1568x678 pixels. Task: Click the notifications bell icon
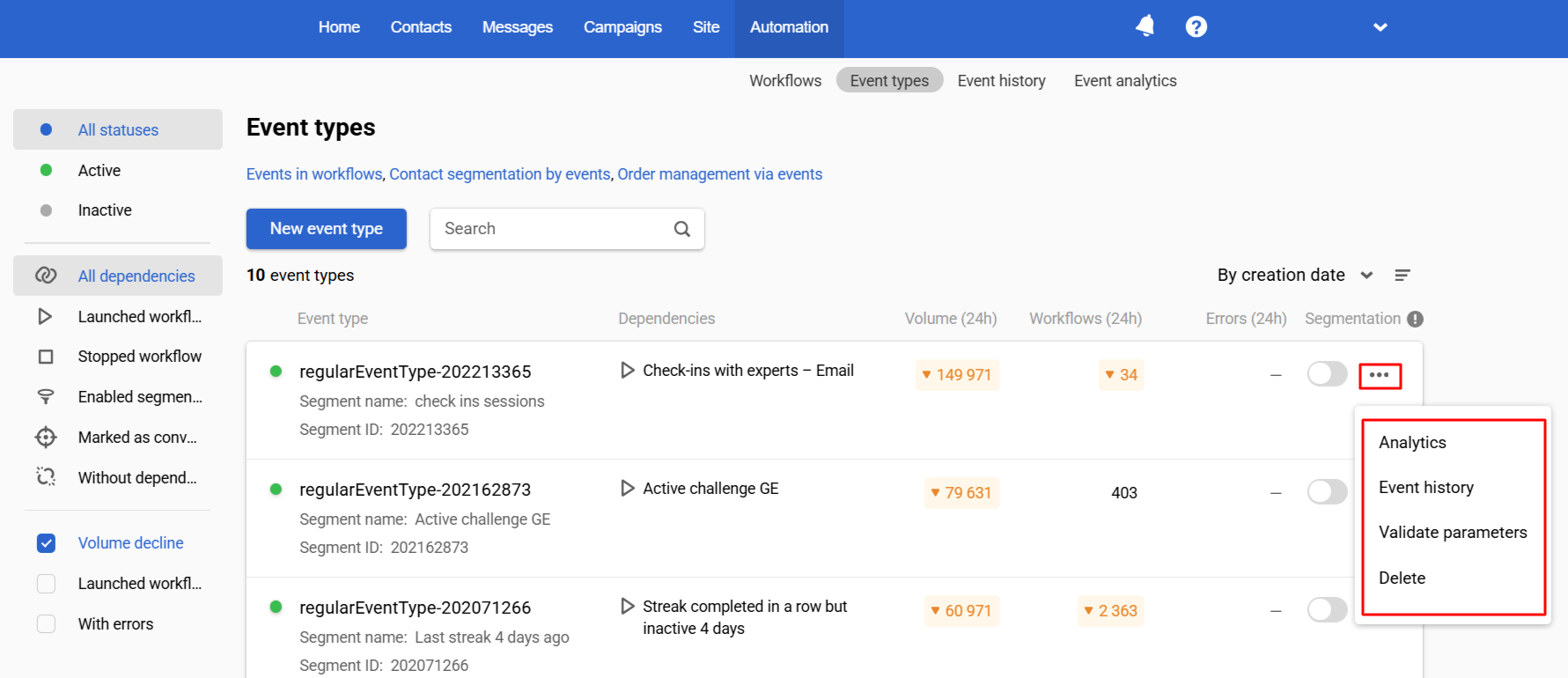[x=1145, y=26]
